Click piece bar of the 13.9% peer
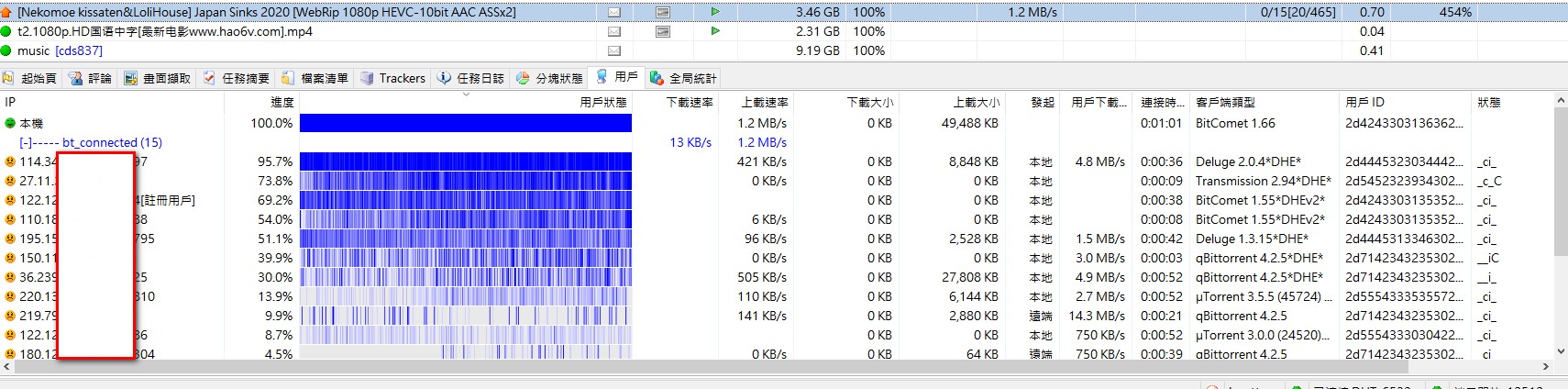Image resolution: width=1568 pixels, height=389 pixels. (x=466, y=296)
